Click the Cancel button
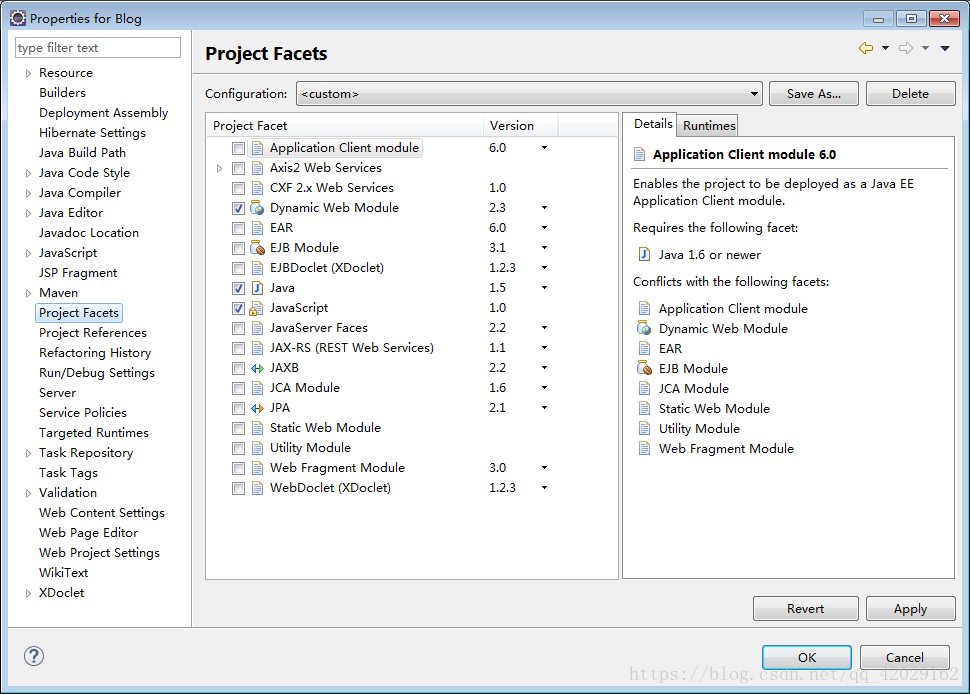This screenshot has width=970, height=694. [904, 658]
